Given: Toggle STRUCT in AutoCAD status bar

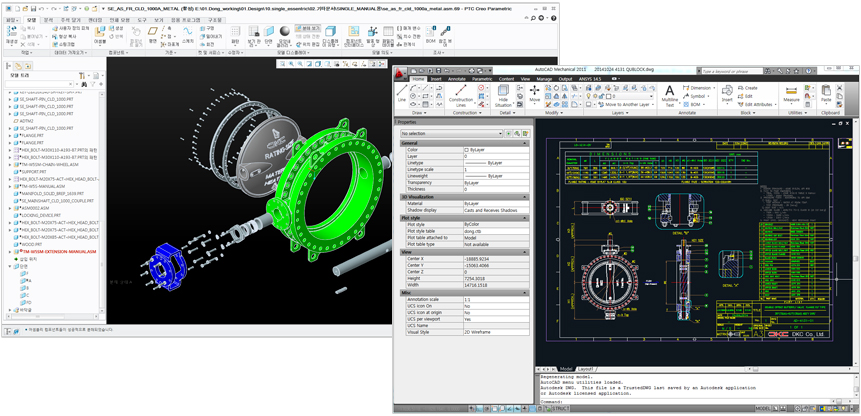Looking at the screenshot, I should 561,408.
